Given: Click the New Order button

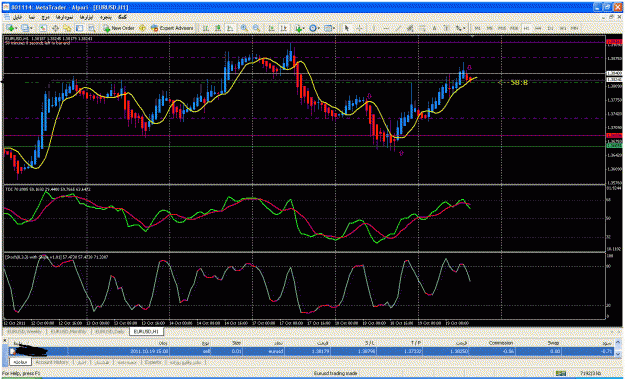Looking at the screenshot, I should pos(119,28).
